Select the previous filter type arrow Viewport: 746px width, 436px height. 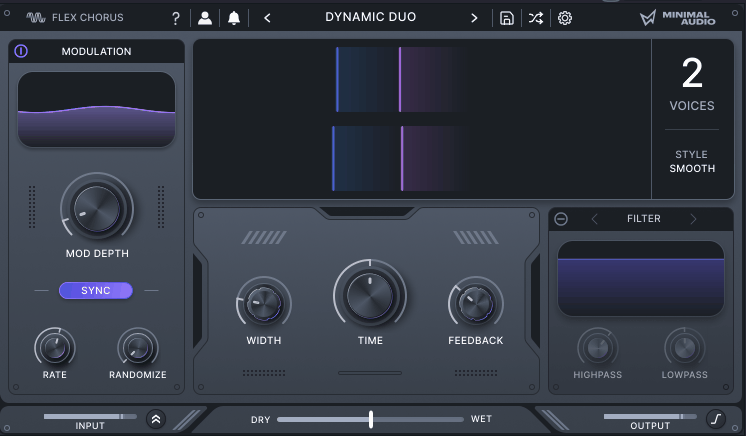[594, 219]
